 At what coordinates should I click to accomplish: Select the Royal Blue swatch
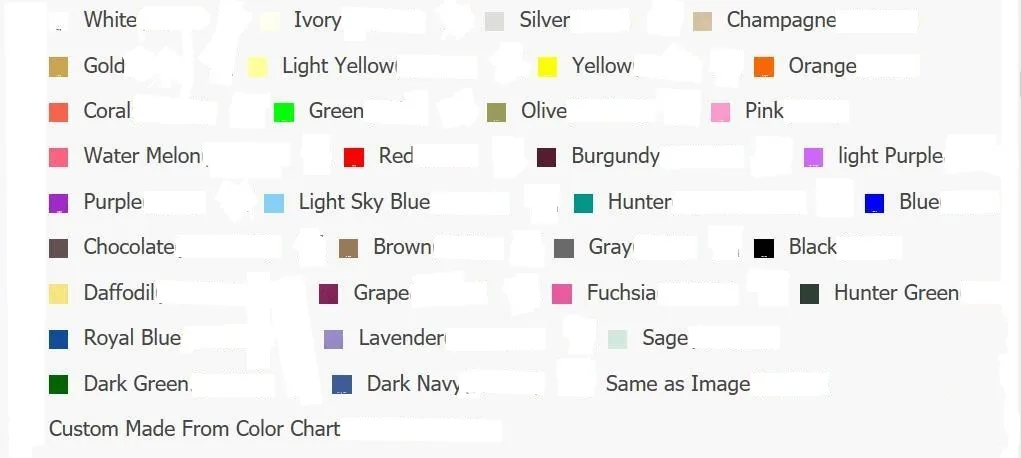tap(59, 339)
